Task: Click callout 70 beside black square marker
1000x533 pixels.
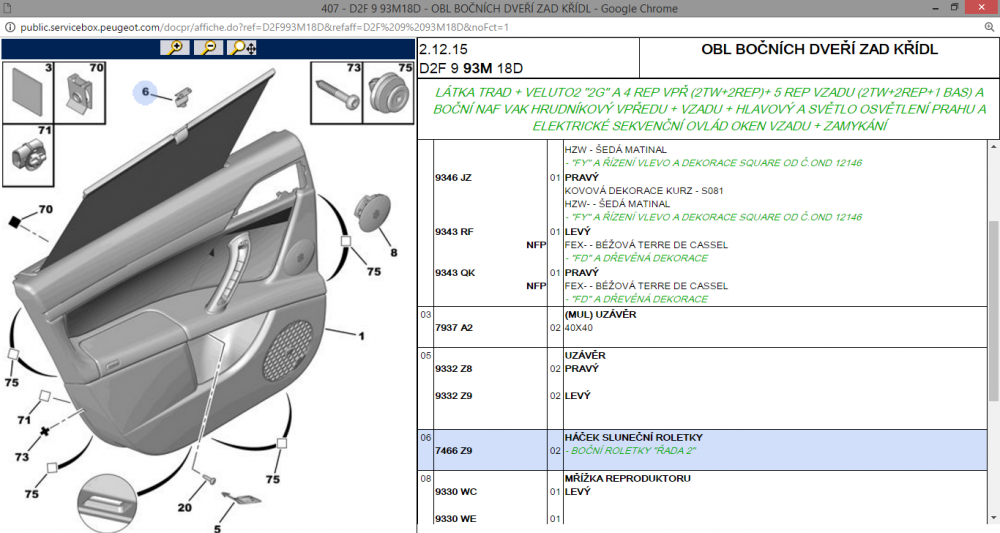Action: pos(45,209)
